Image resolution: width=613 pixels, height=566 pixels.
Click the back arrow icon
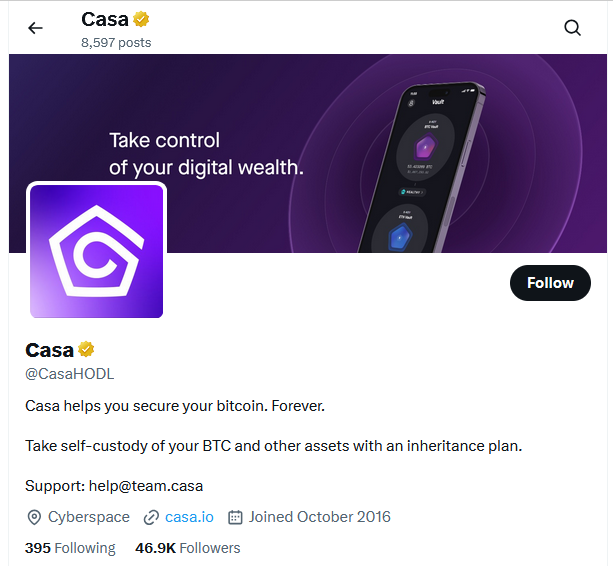[x=36, y=28]
